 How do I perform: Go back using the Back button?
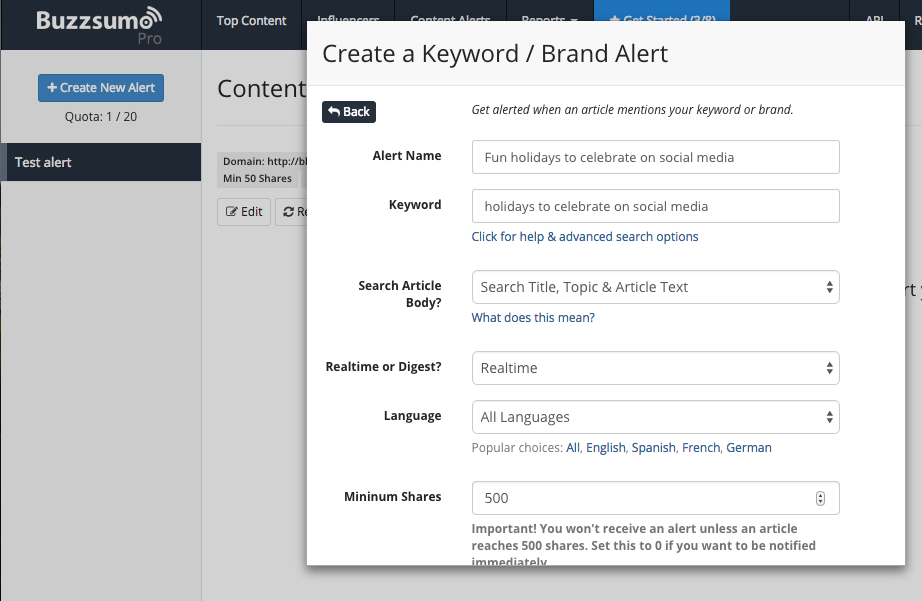tap(349, 112)
